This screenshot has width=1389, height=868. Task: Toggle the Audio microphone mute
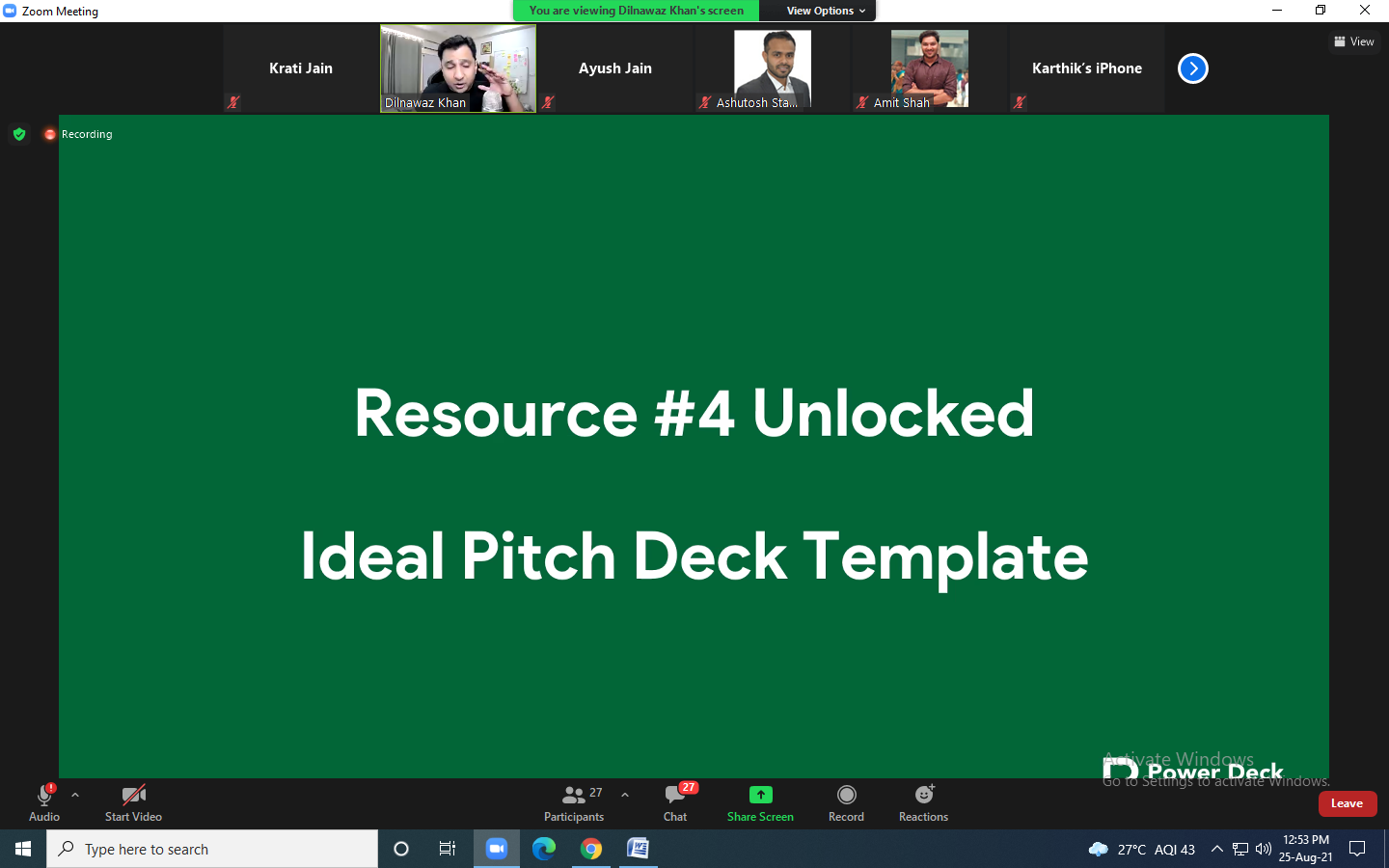pos(43,796)
